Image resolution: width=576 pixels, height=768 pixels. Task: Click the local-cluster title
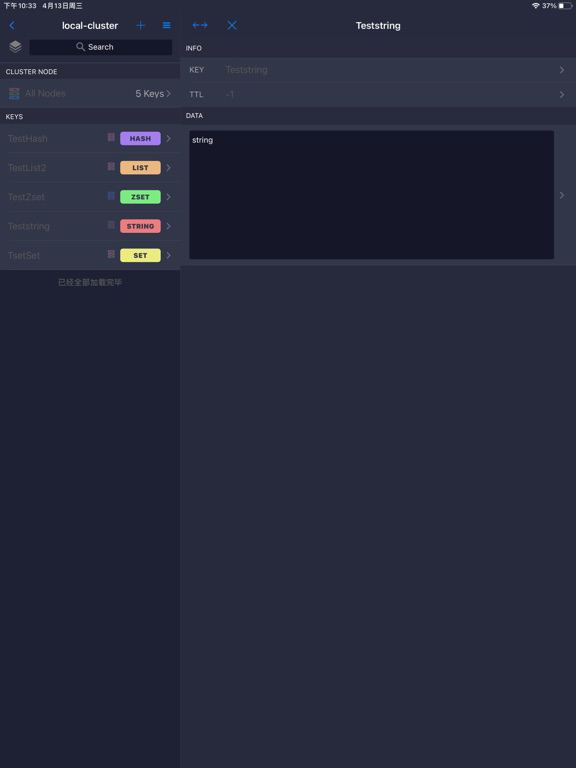point(90,25)
